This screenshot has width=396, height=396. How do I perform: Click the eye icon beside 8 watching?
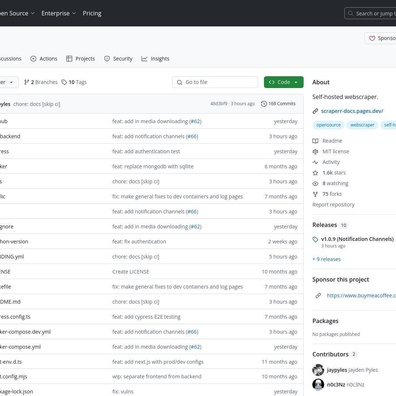[315, 183]
